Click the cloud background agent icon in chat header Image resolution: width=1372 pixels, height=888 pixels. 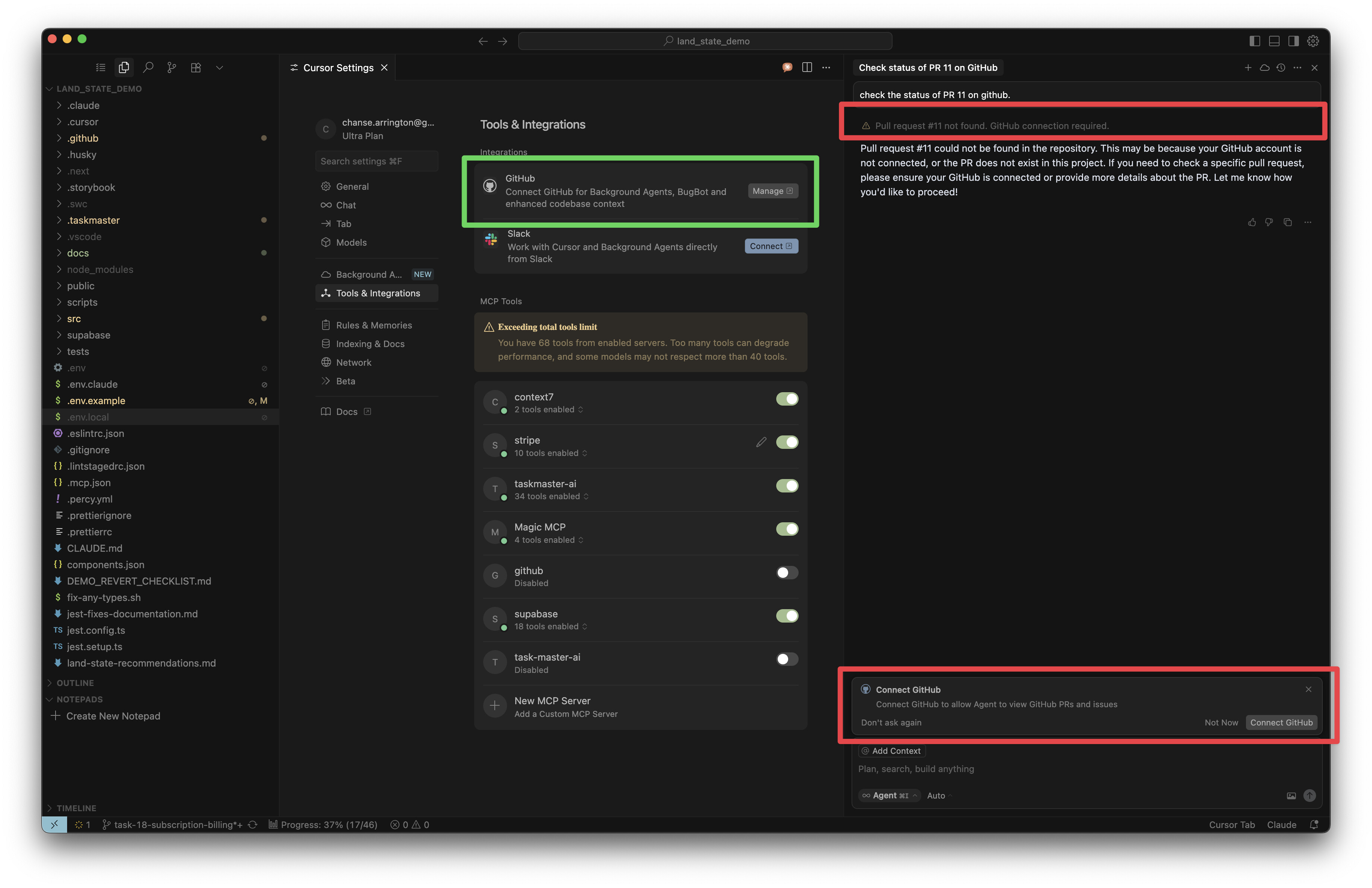(1264, 67)
